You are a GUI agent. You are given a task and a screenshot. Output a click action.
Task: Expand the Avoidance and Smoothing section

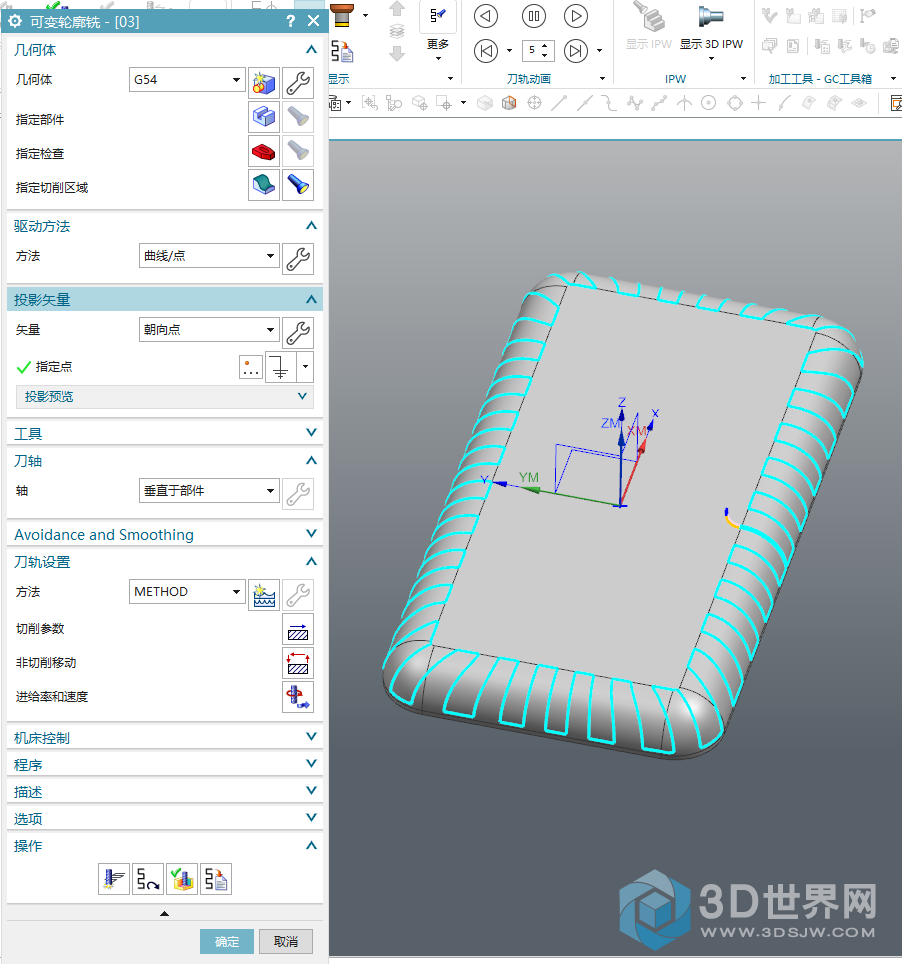pyautogui.click(x=165, y=534)
